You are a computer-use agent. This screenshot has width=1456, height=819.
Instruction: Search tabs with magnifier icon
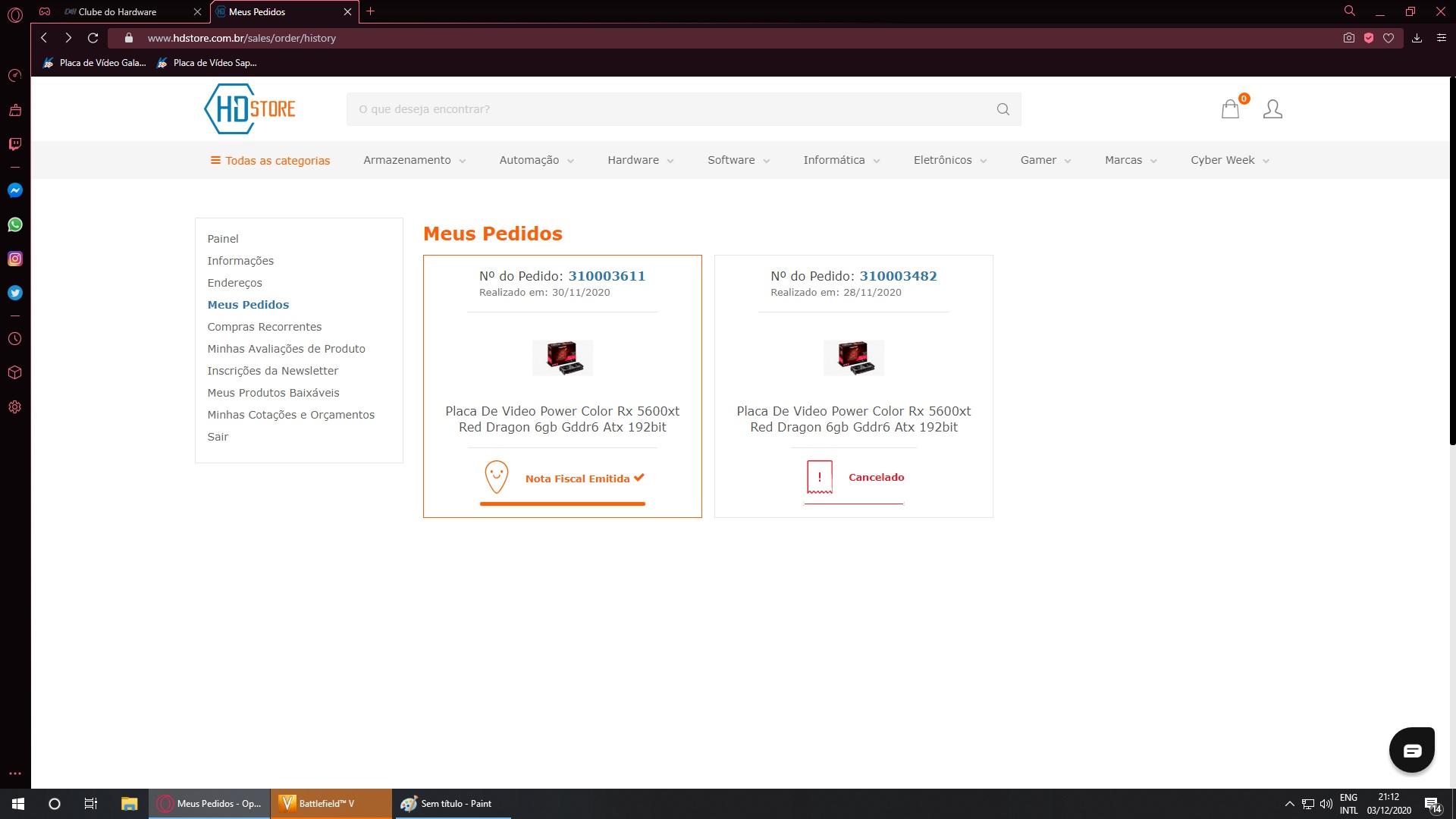pos(1350,11)
